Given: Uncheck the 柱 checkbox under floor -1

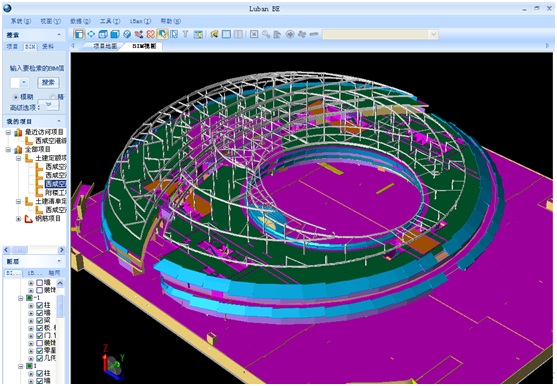Looking at the screenshot, I should (39, 305).
